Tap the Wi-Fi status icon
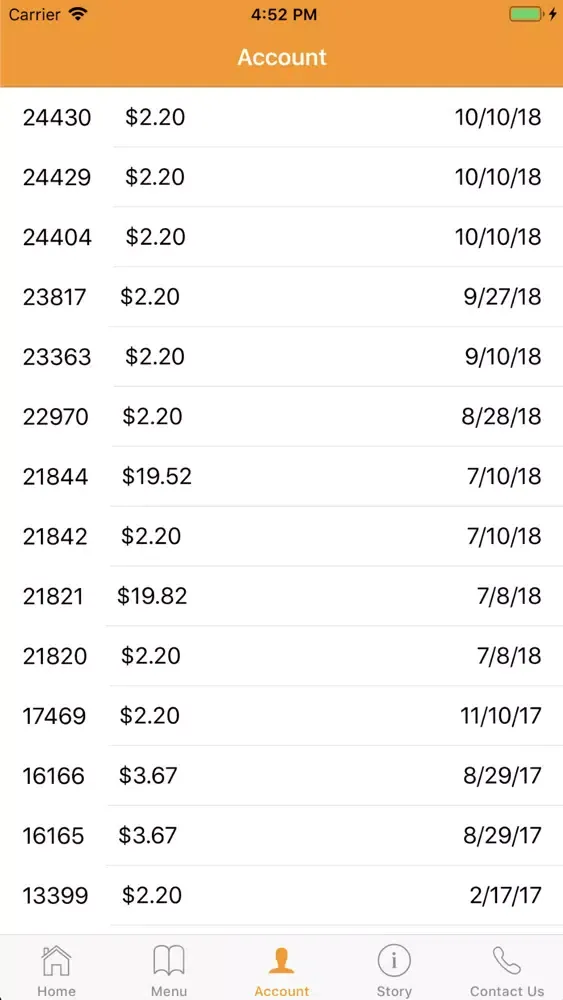The width and height of the screenshot is (563, 1000). tap(78, 15)
